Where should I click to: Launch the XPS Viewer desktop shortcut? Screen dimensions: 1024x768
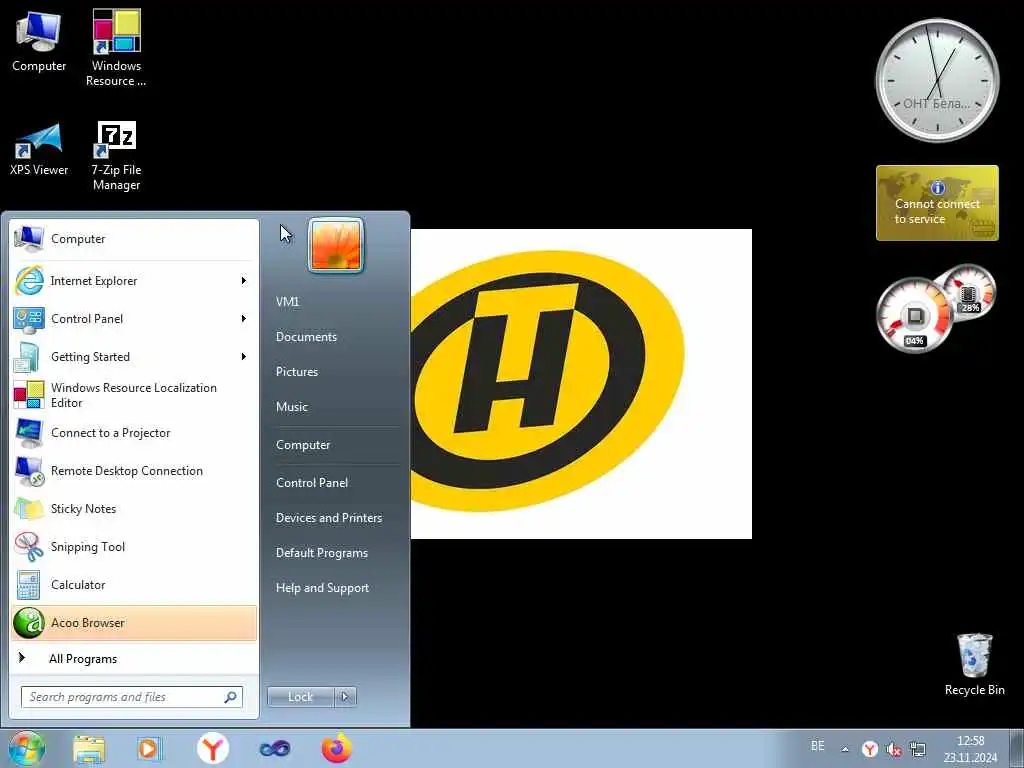(39, 150)
